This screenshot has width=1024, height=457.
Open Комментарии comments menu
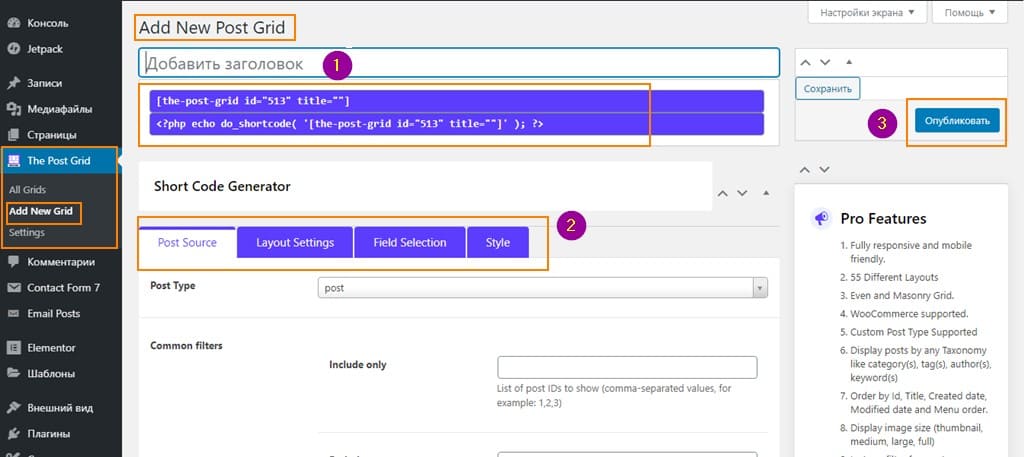click(60, 262)
